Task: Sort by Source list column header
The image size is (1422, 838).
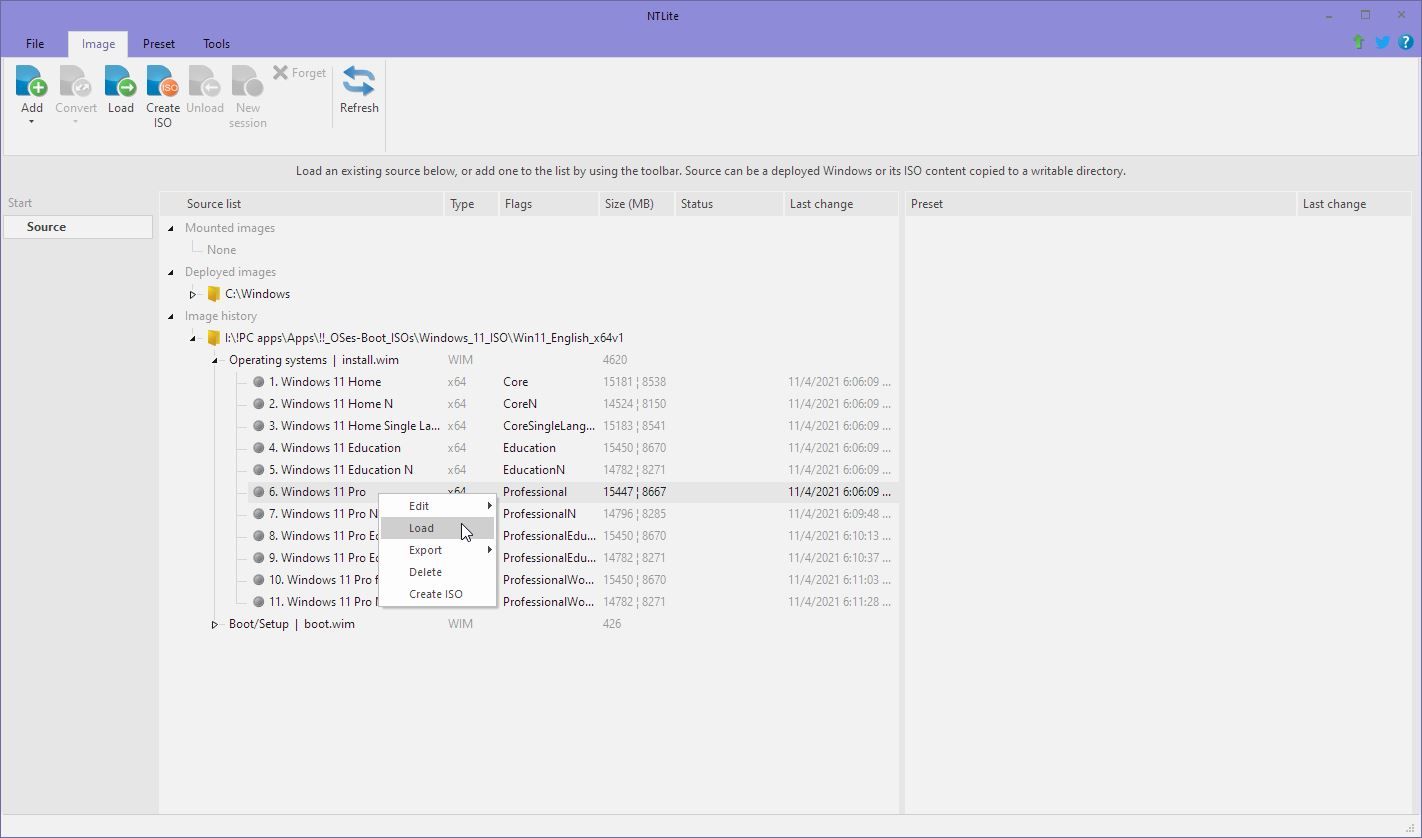Action: [302, 204]
